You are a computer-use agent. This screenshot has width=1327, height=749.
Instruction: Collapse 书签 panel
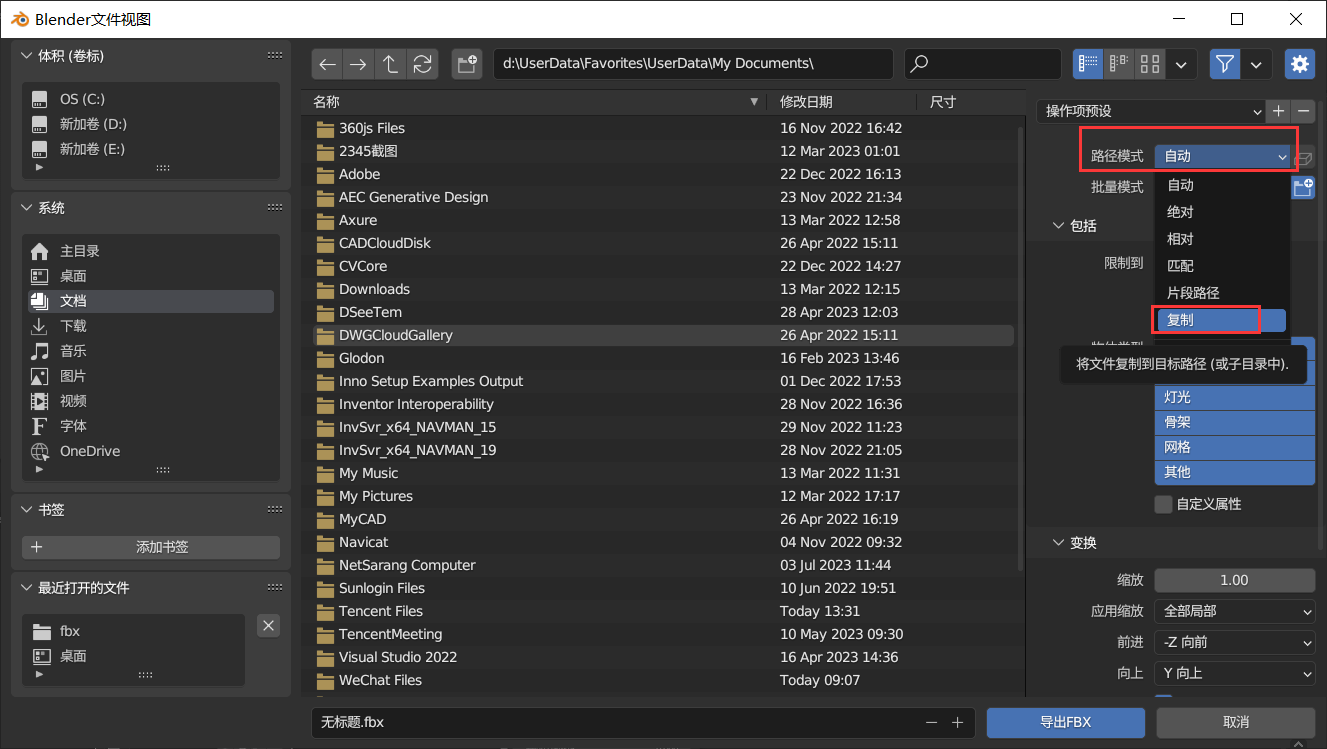tap(27, 510)
